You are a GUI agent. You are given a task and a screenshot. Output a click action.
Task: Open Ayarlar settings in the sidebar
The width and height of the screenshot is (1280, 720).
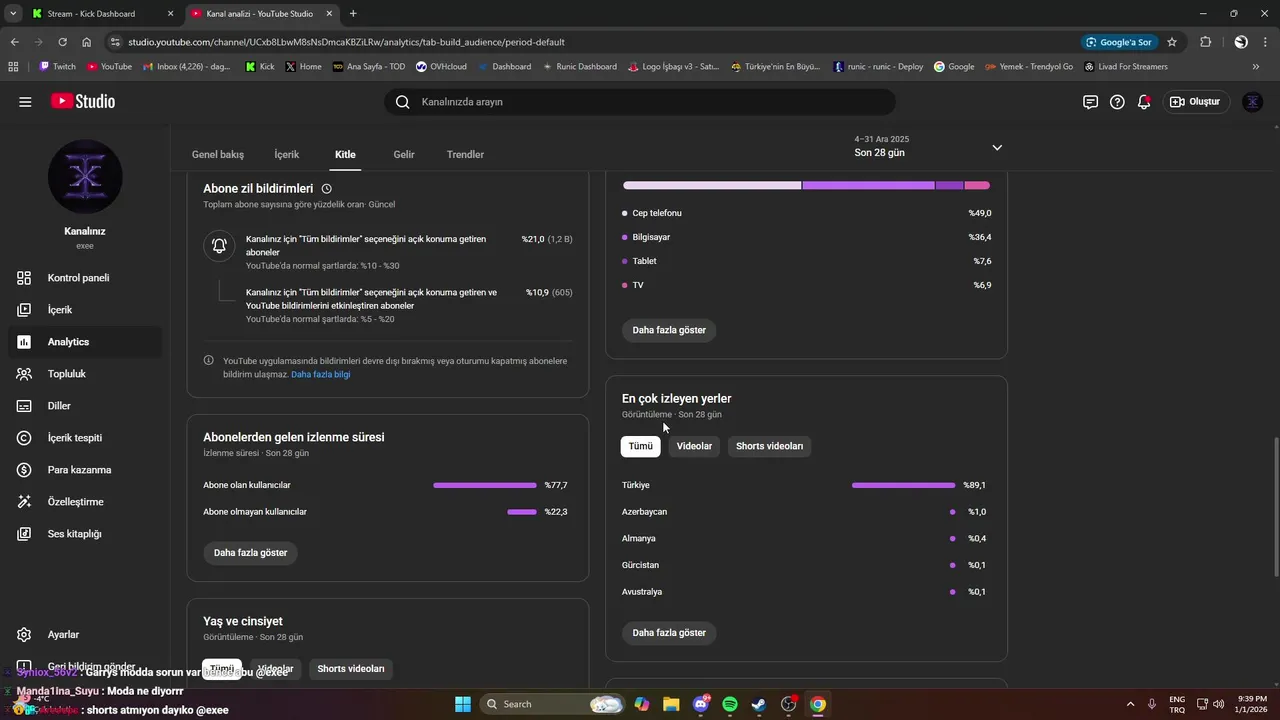point(85,635)
